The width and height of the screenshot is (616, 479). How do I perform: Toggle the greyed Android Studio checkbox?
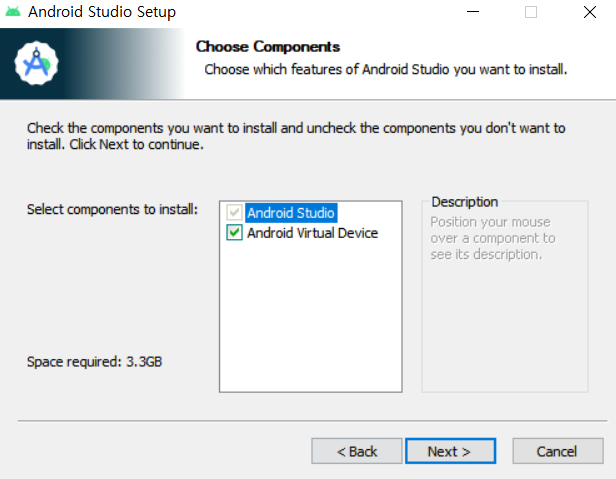234,213
